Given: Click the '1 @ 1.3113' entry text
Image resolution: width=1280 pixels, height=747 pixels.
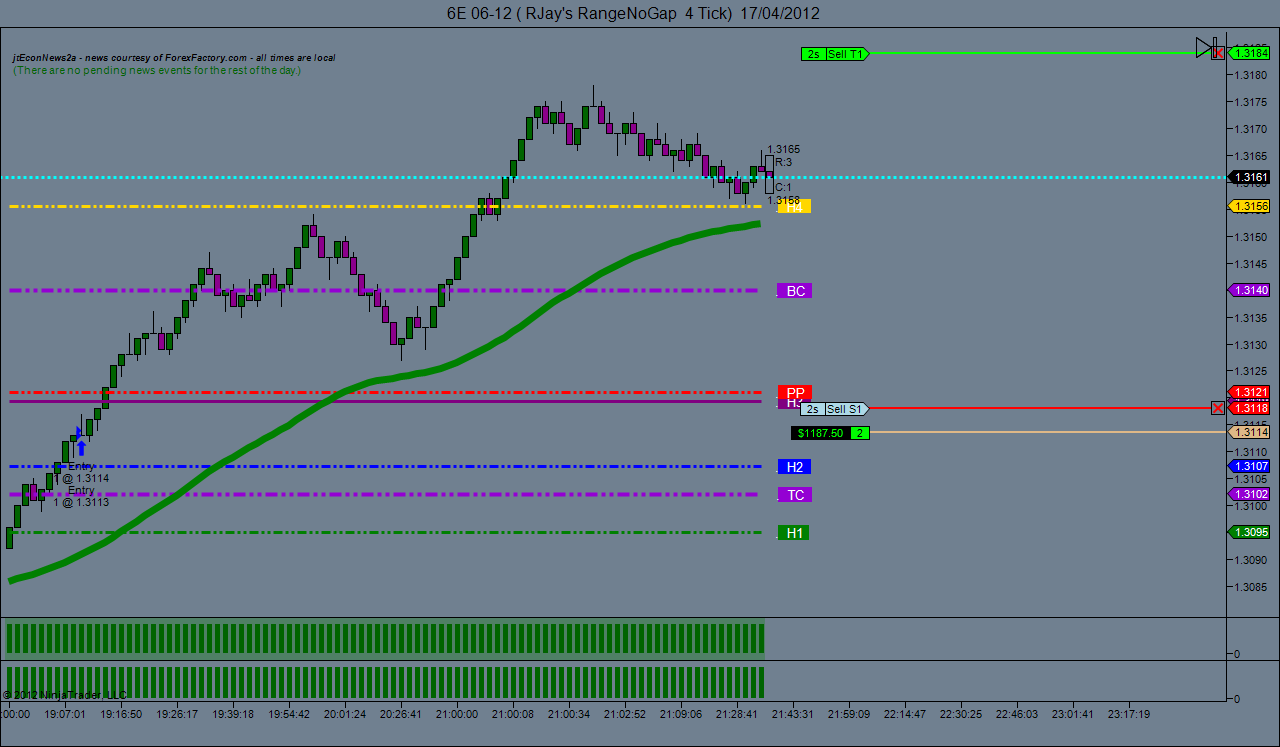Looking at the screenshot, I should [82, 502].
